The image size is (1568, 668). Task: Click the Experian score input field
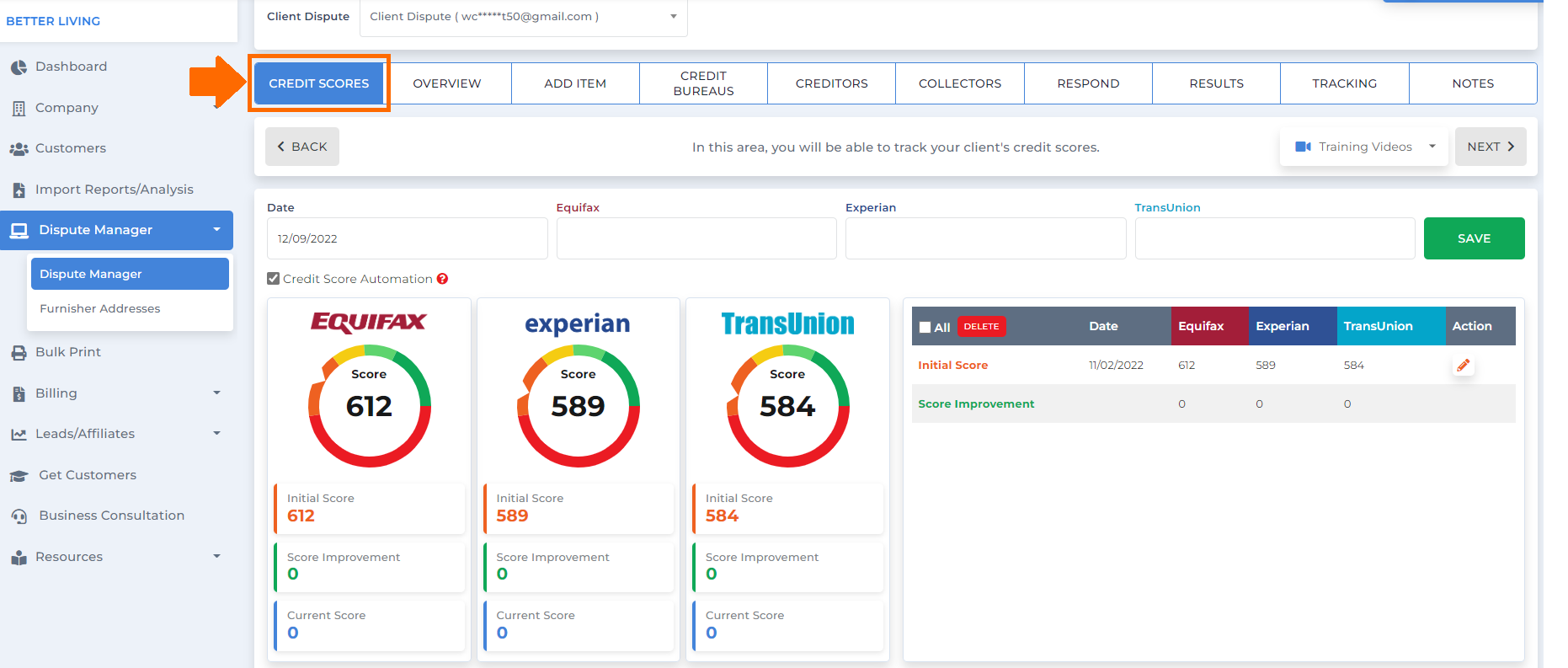[986, 238]
